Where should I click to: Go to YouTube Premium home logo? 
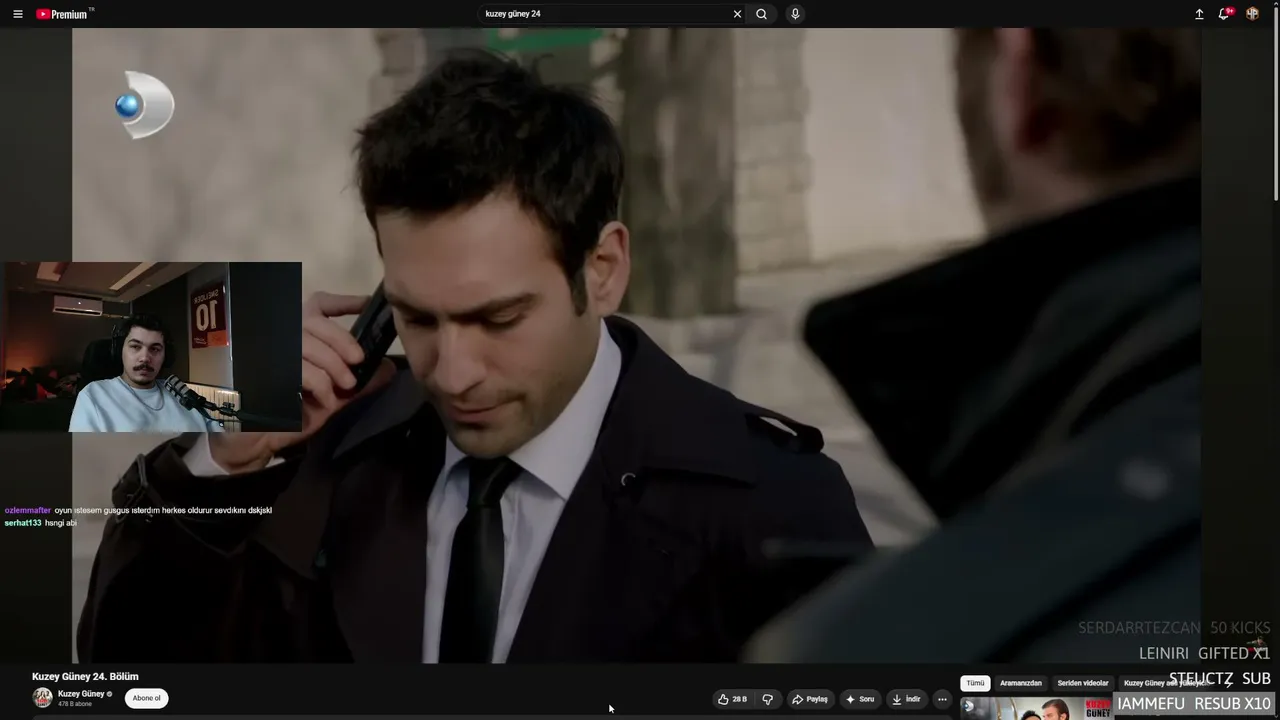pyautogui.click(x=64, y=14)
